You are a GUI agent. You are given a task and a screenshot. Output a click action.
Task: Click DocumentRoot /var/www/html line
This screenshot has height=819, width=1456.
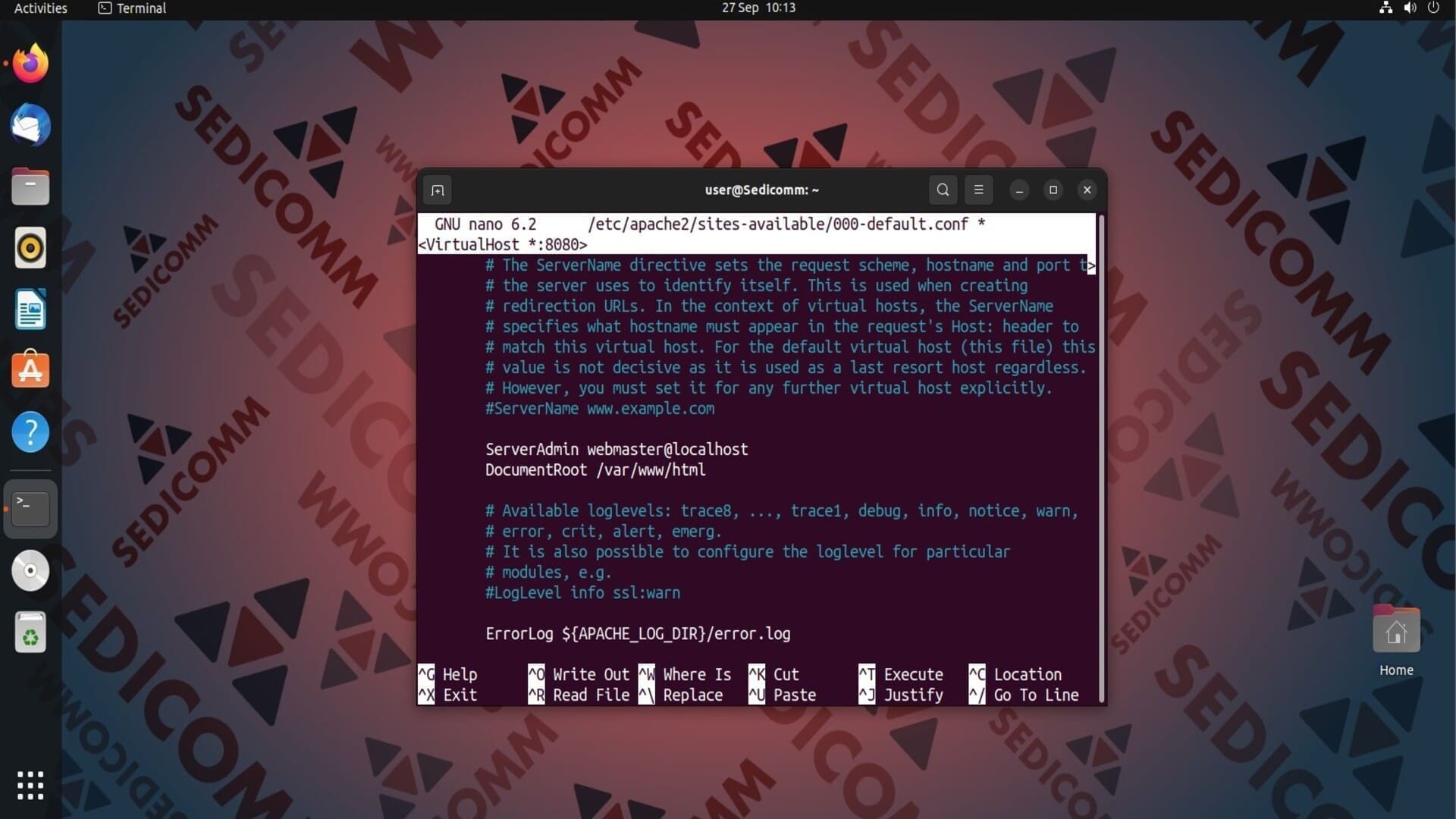click(x=595, y=470)
